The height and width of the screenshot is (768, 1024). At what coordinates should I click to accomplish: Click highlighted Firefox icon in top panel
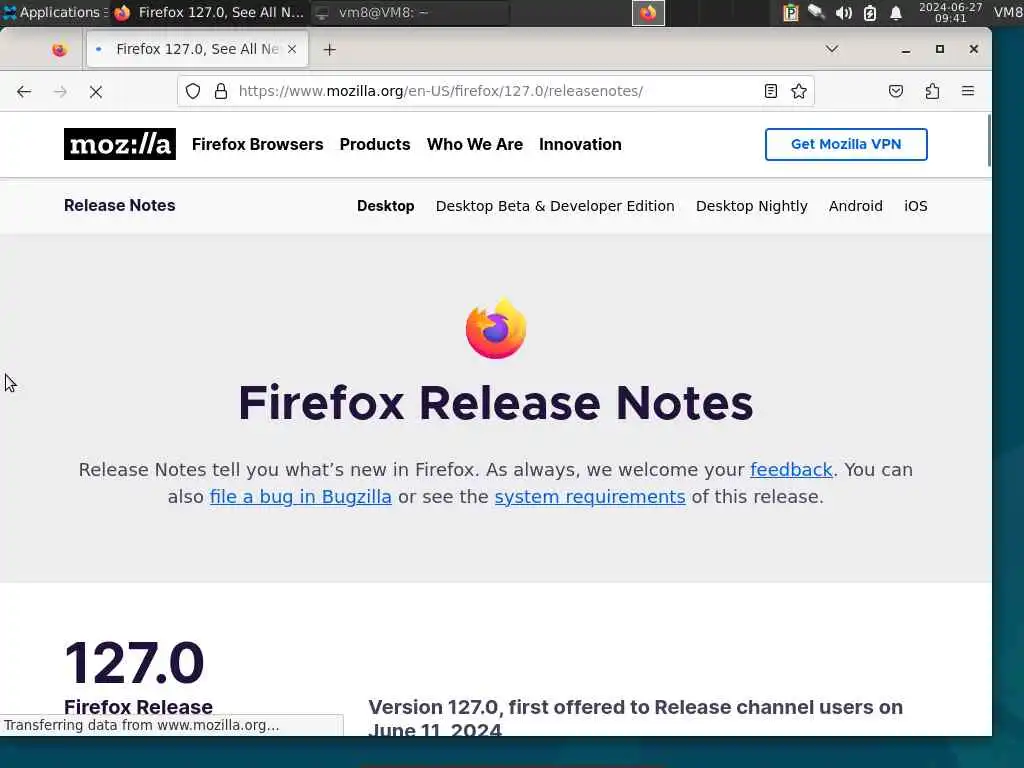pyautogui.click(x=648, y=12)
